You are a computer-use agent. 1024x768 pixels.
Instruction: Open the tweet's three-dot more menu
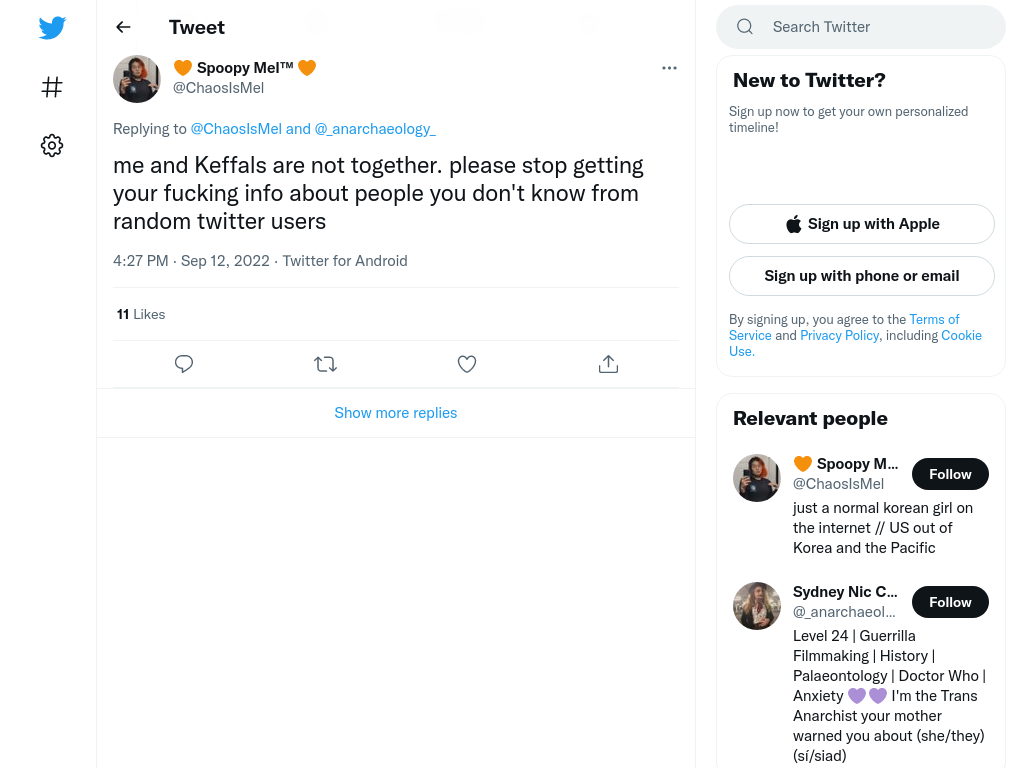point(669,68)
